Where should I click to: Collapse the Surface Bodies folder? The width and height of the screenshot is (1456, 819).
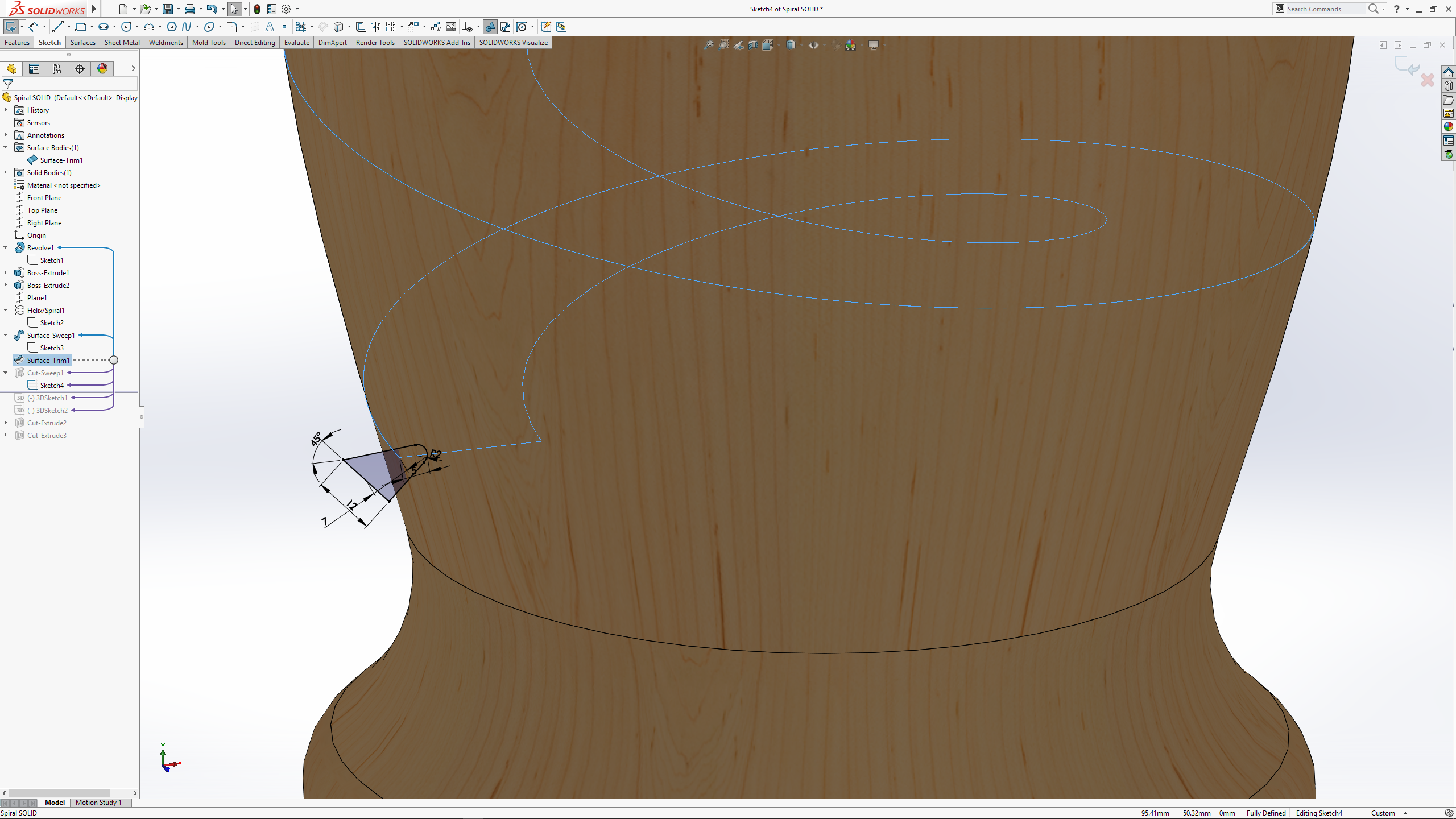click(x=6, y=147)
